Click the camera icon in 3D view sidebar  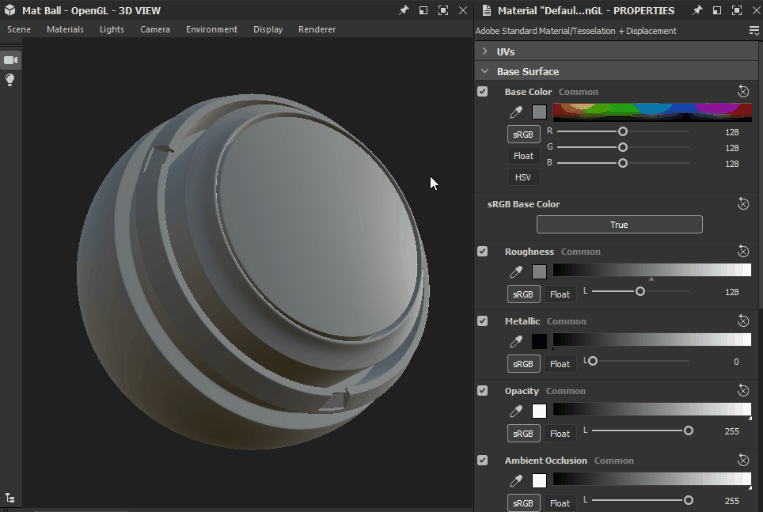click(11, 60)
